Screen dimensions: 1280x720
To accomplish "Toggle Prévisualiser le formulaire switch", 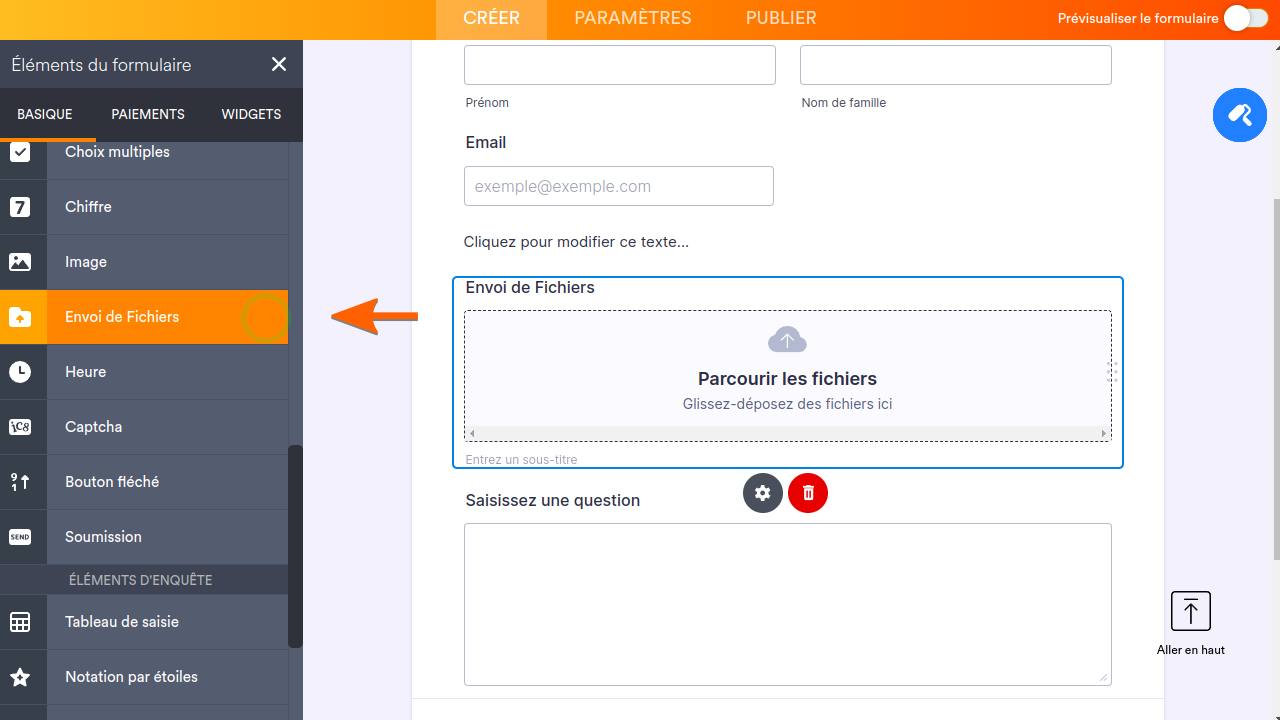I will 1245,18.
